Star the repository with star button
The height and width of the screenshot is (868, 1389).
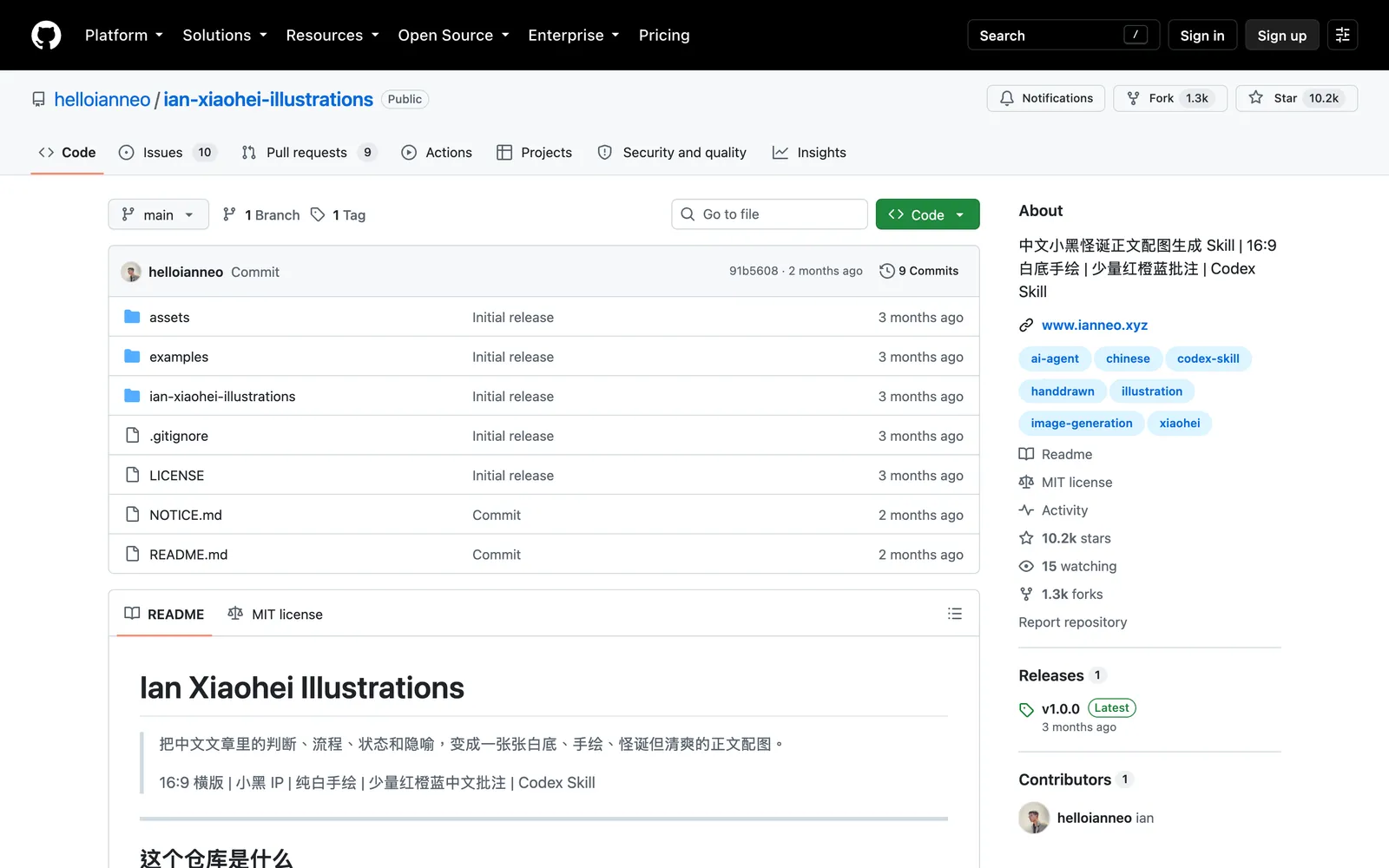[x=1296, y=98]
